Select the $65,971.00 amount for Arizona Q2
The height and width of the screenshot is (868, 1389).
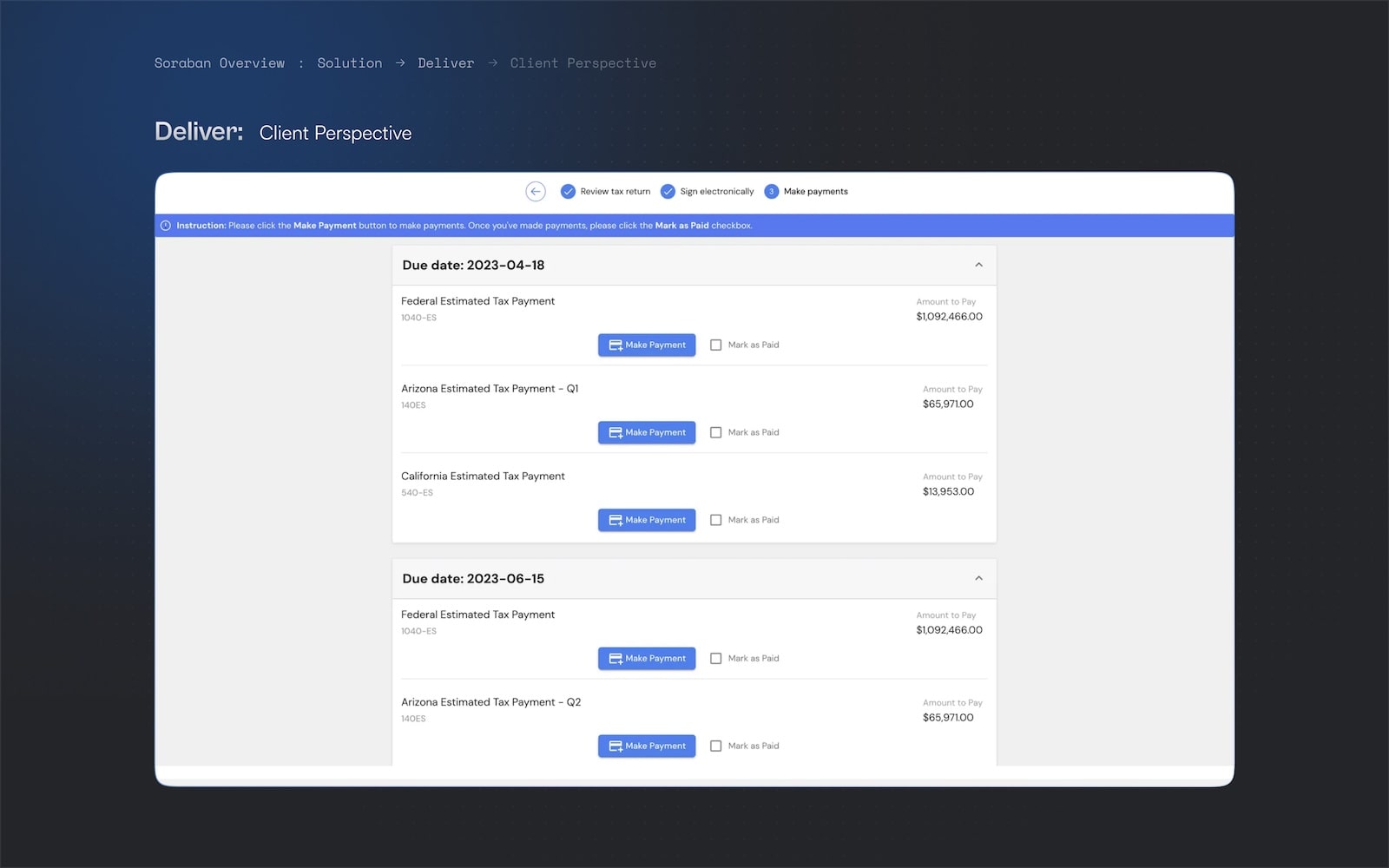pos(948,717)
